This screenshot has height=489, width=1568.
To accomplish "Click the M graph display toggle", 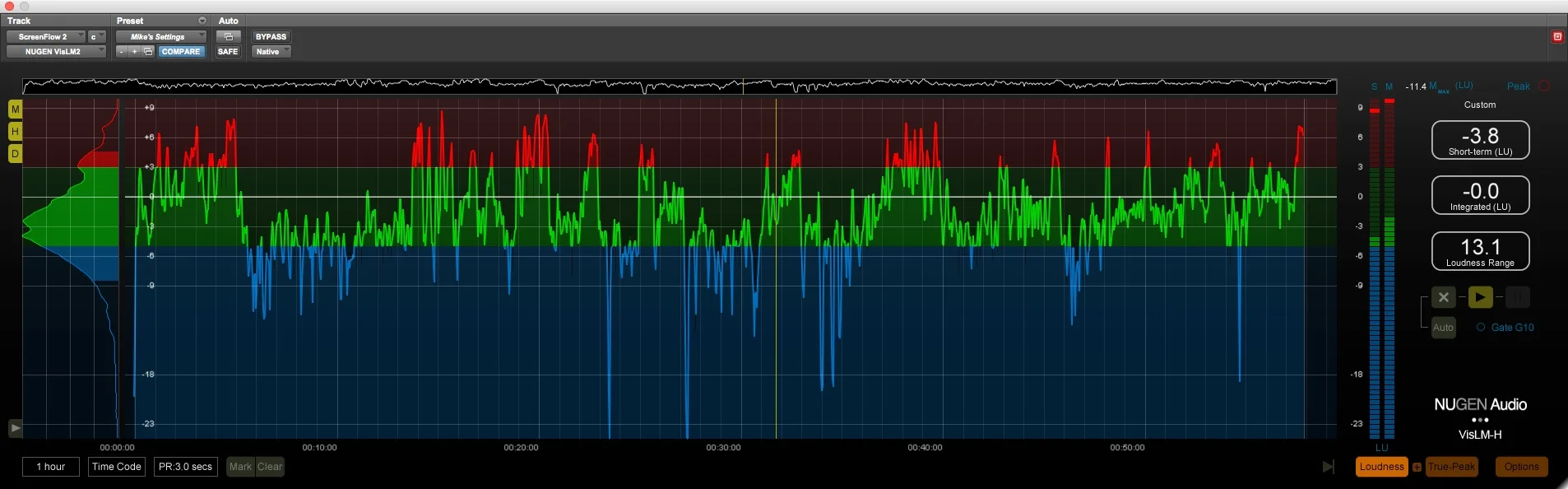I will [x=15, y=109].
